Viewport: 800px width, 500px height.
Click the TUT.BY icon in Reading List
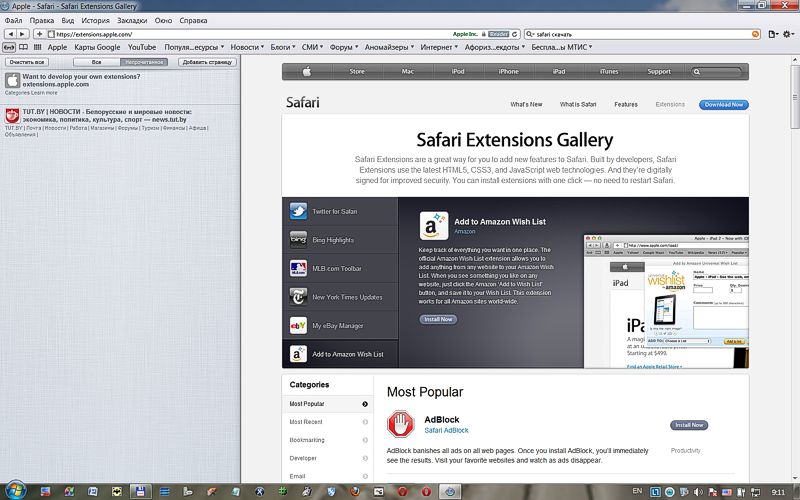pos(13,115)
